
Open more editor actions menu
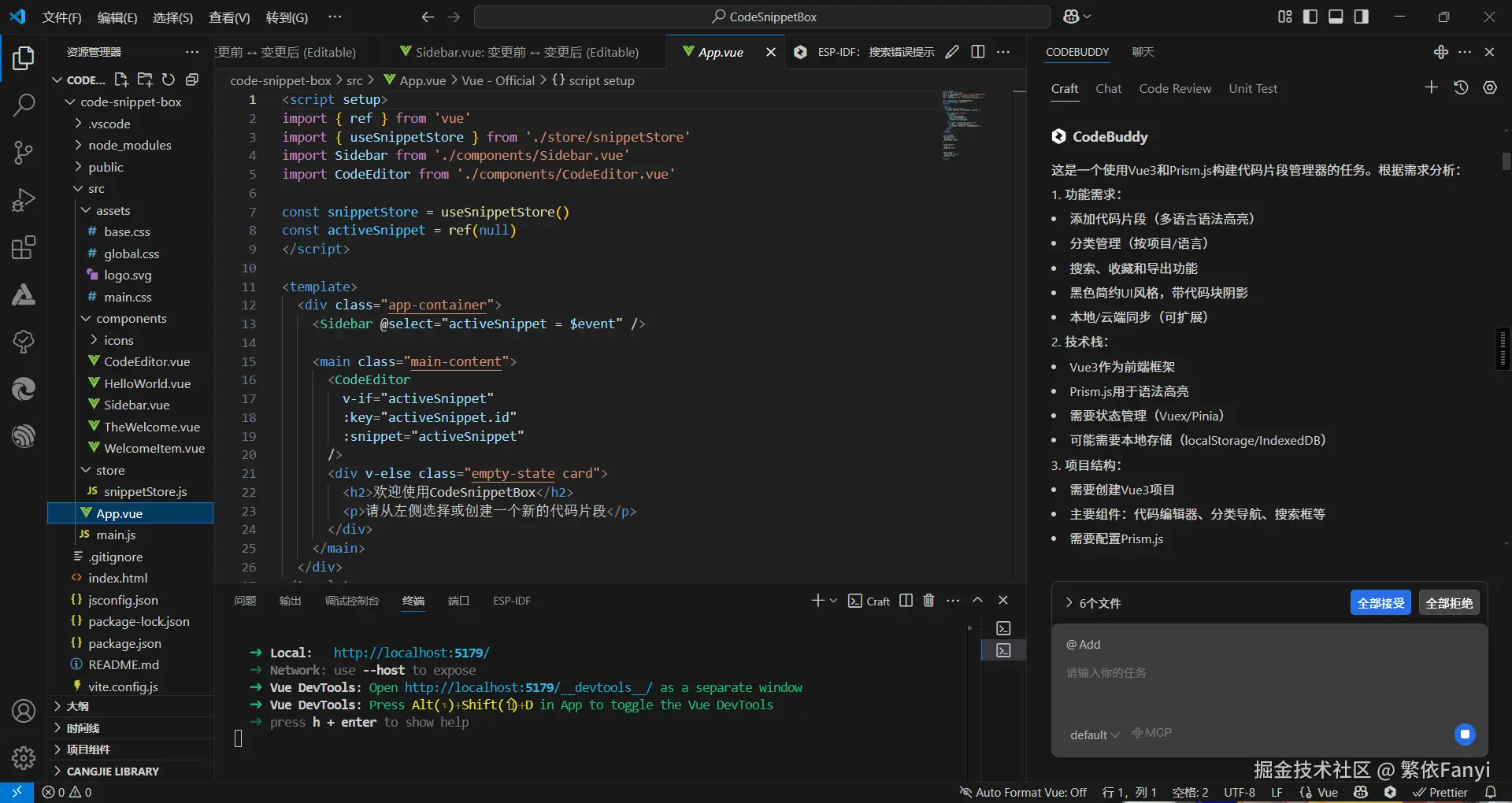coord(1003,52)
